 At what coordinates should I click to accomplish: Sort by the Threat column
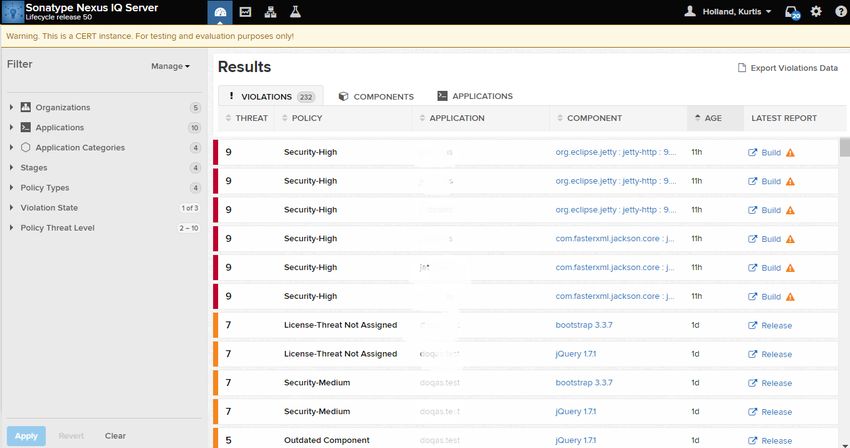(247, 118)
